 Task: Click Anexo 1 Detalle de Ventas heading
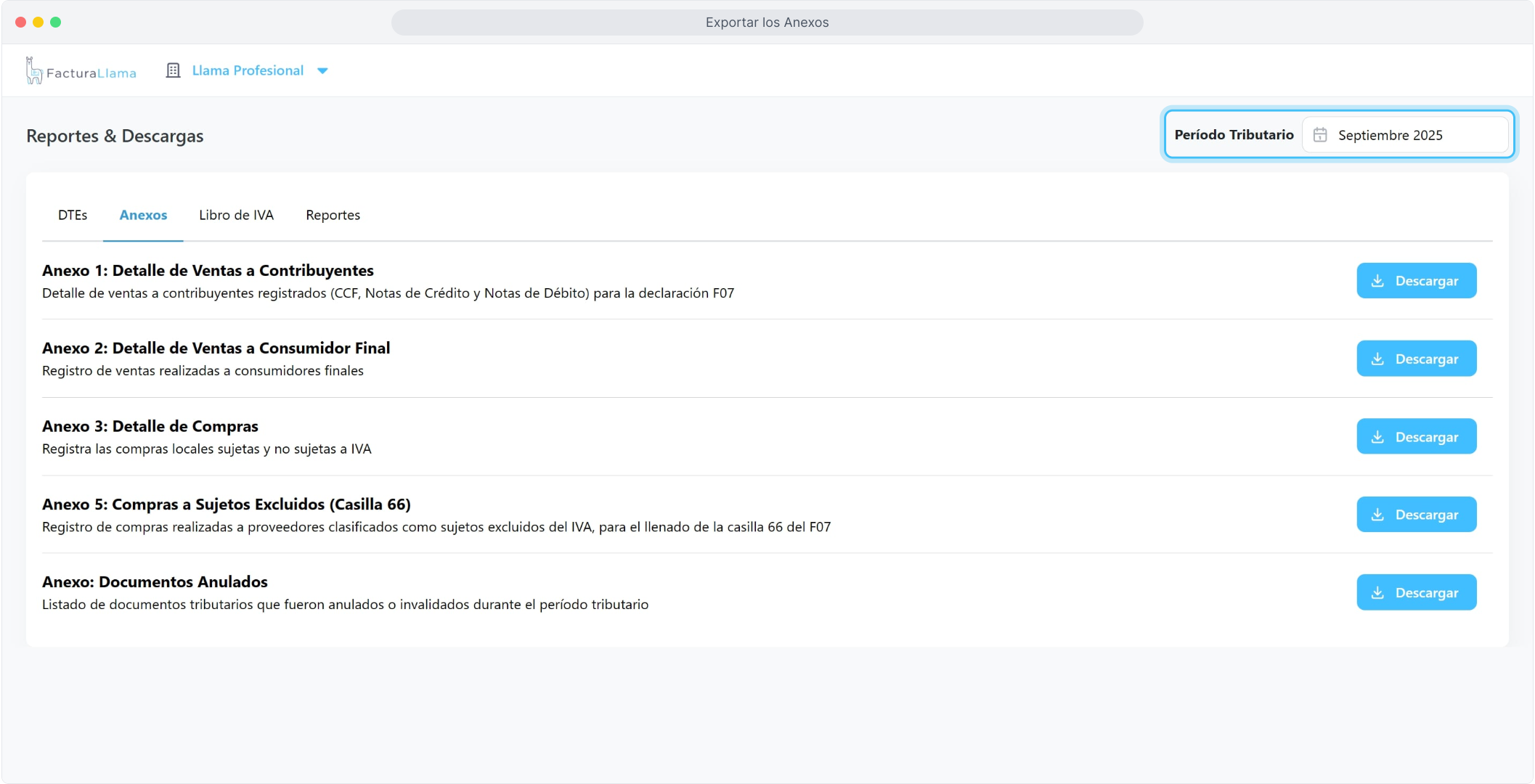click(x=208, y=271)
